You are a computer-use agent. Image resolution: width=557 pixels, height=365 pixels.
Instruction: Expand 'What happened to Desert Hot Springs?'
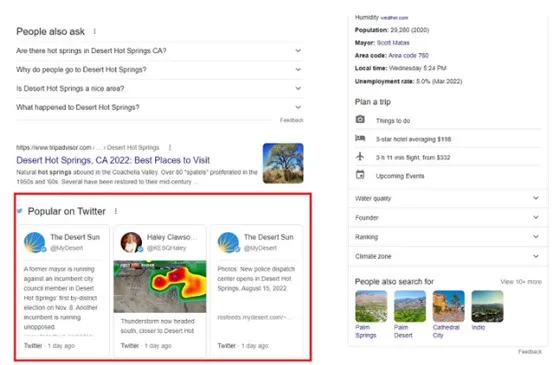159,107
